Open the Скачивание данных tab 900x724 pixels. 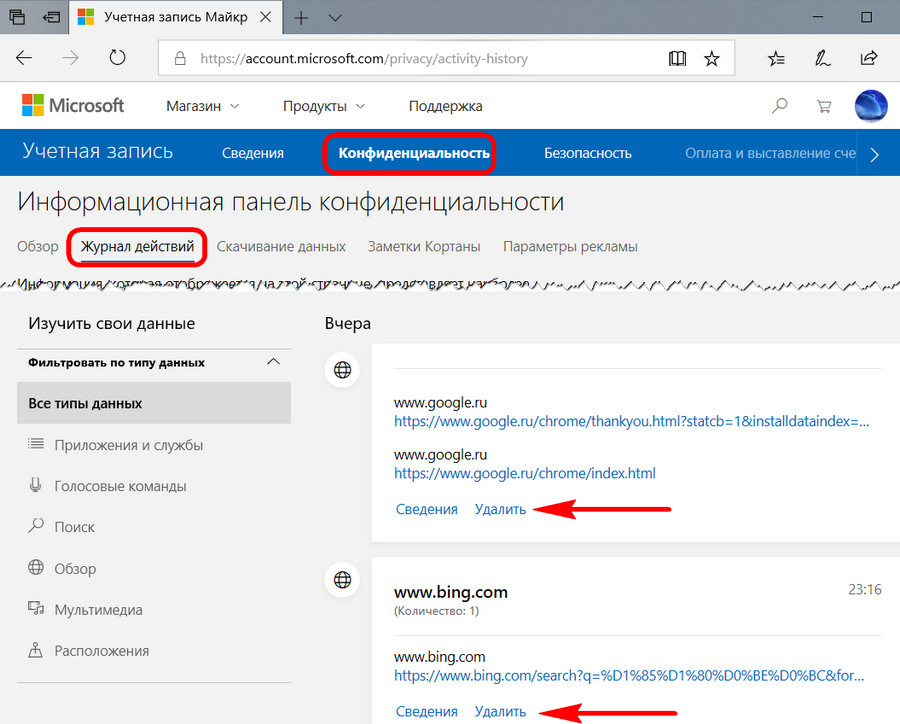pos(281,246)
